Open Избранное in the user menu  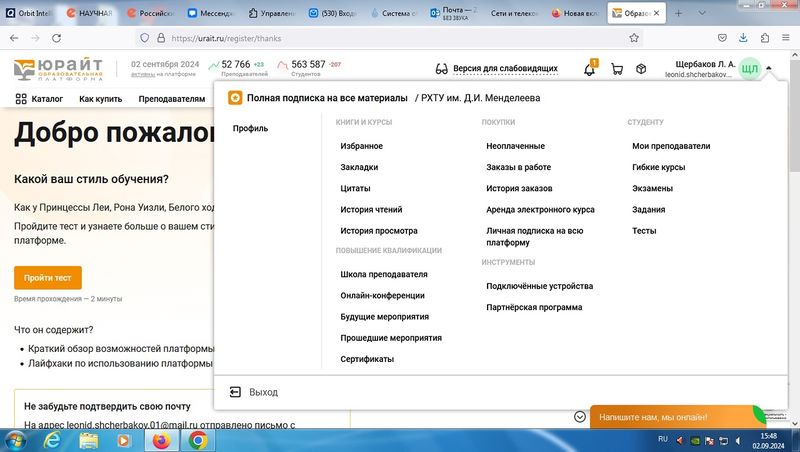click(361, 146)
